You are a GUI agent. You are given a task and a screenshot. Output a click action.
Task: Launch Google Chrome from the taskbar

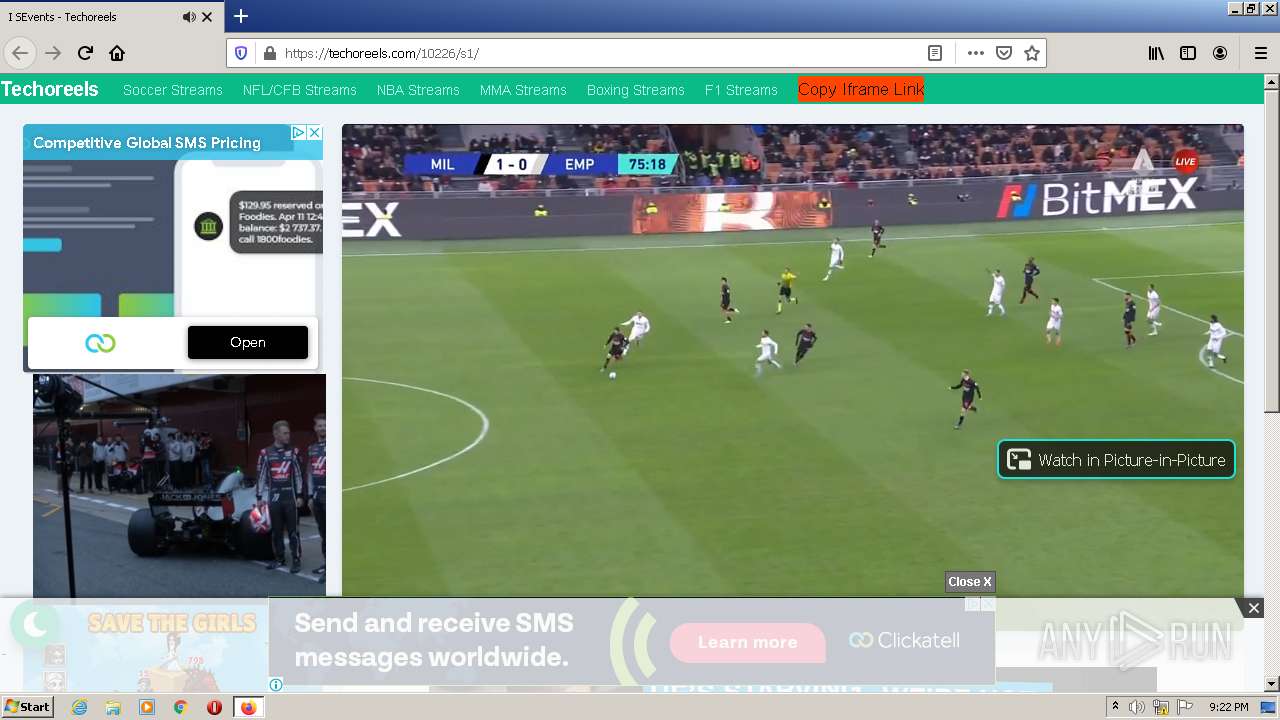pos(180,707)
